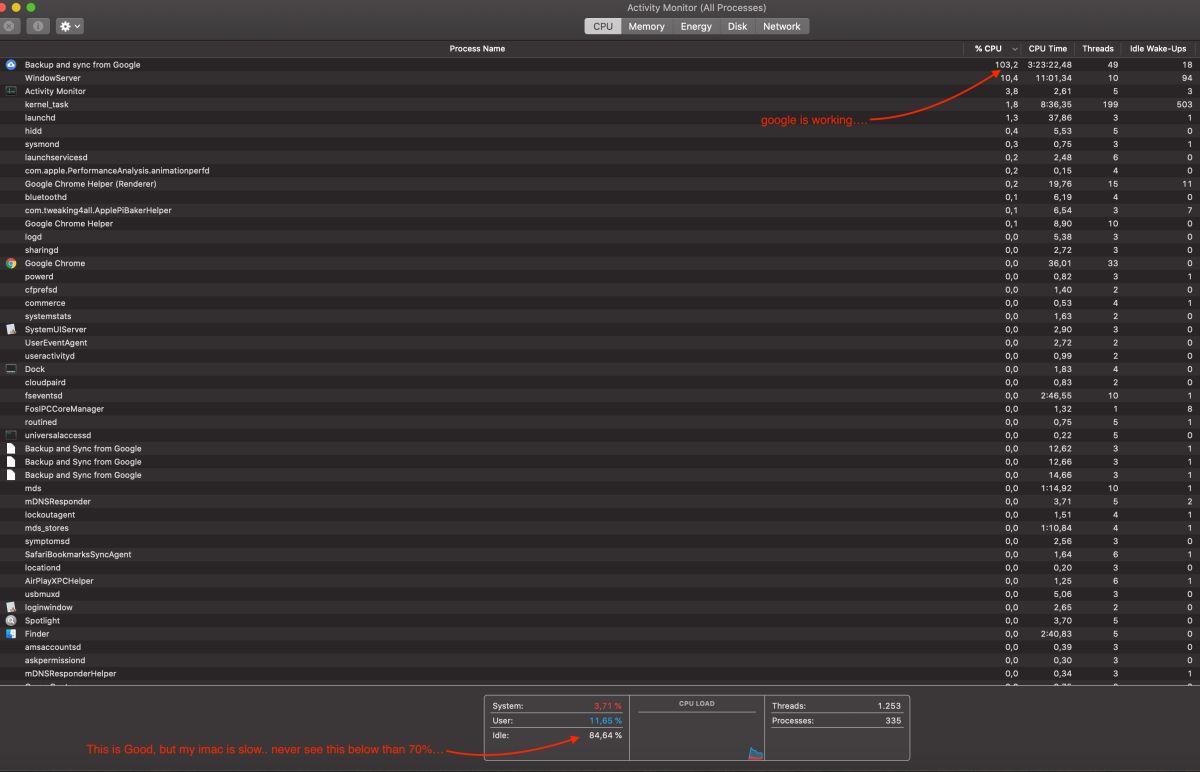Select com.tweaking4all.ApplePiBakerHelper row
The width and height of the screenshot is (1200, 772).
point(600,211)
